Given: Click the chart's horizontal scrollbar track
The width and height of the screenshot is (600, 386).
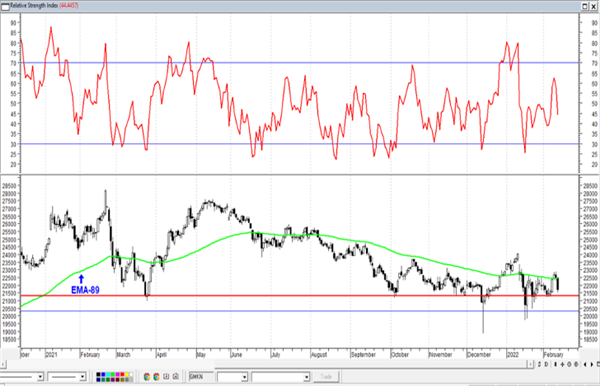Looking at the screenshot, I should pyautogui.click(x=266, y=364).
